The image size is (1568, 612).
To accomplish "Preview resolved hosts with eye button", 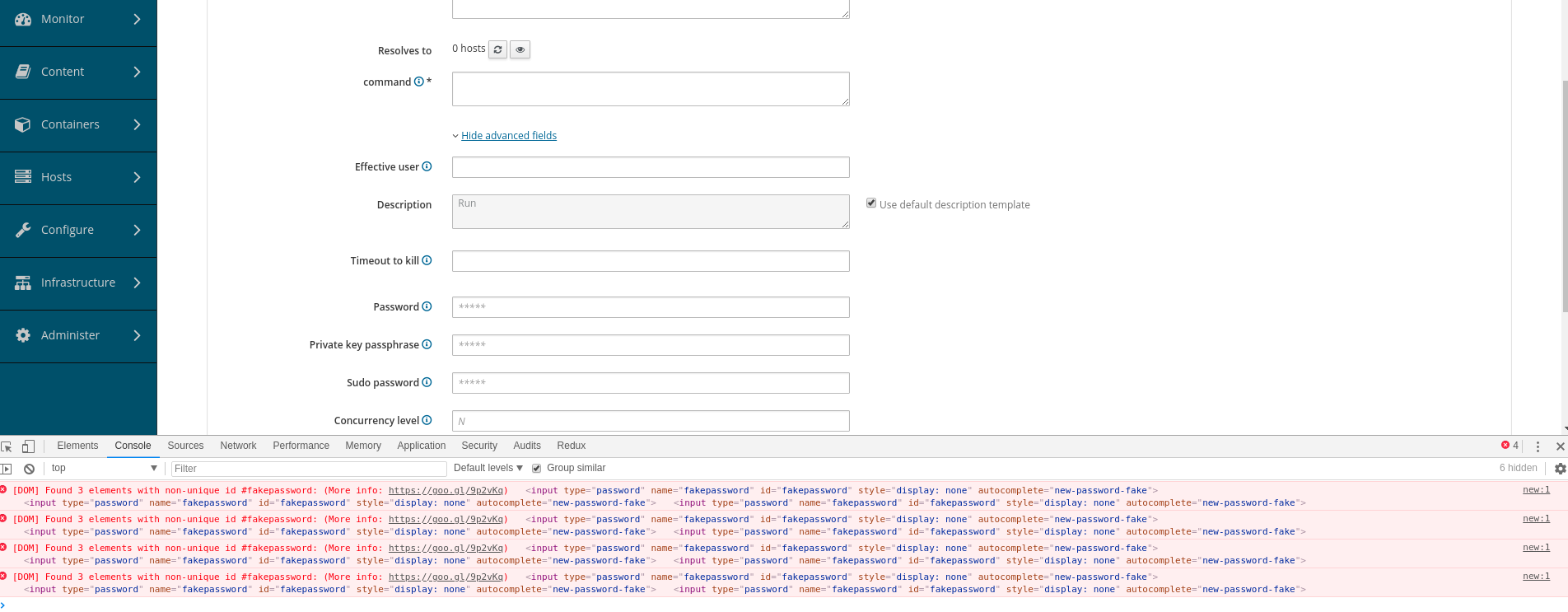I will coord(520,49).
